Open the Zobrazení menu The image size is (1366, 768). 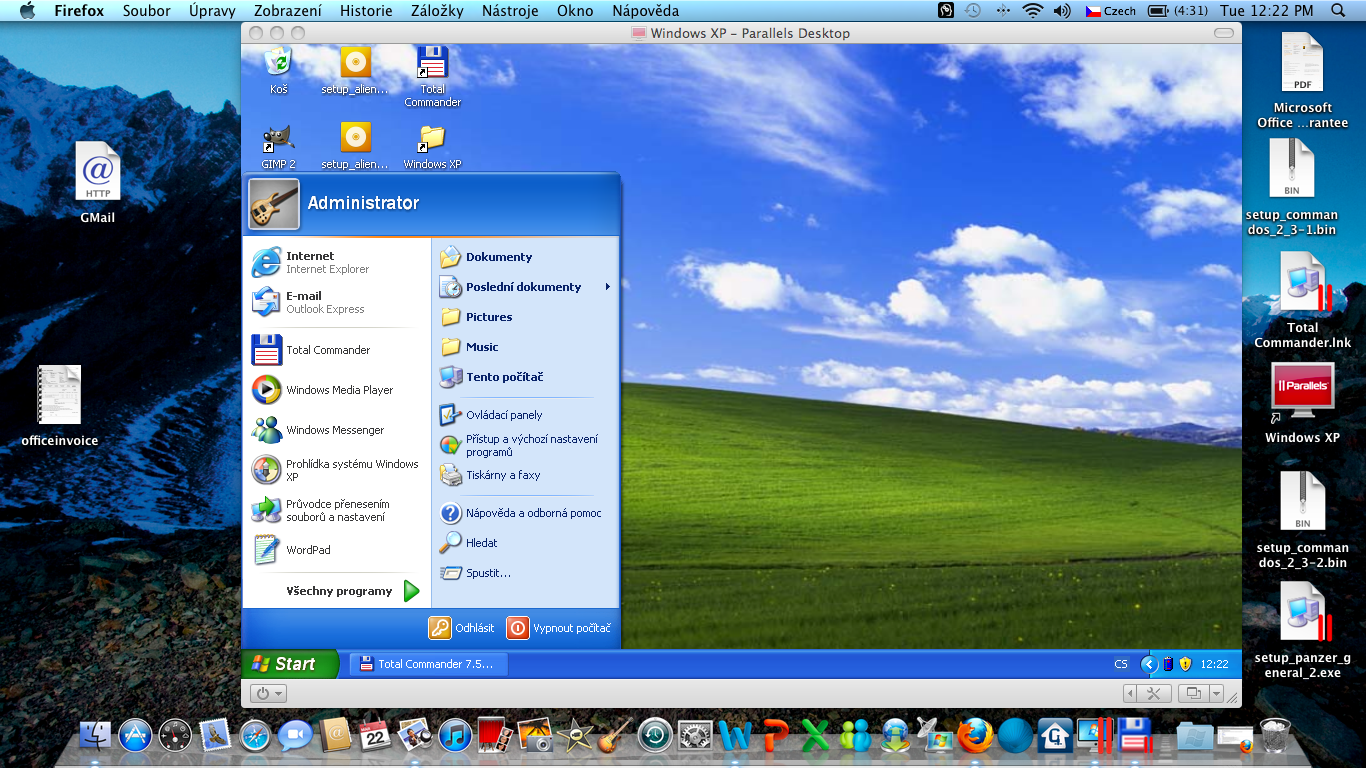coord(288,11)
